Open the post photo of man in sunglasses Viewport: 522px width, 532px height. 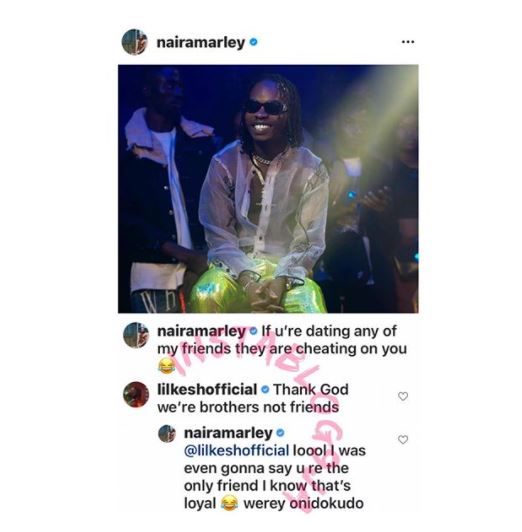(268, 189)
